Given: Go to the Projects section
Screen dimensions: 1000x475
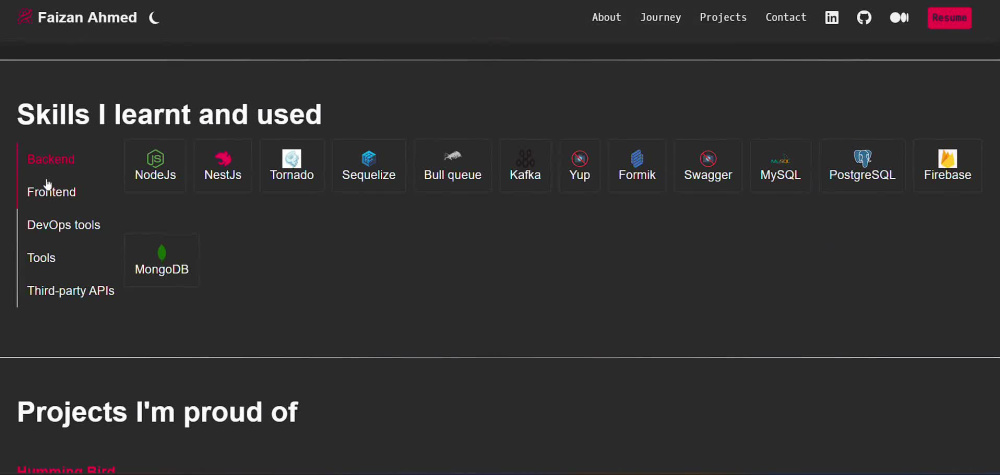Looking at the screenshot, I should point(723,17).
